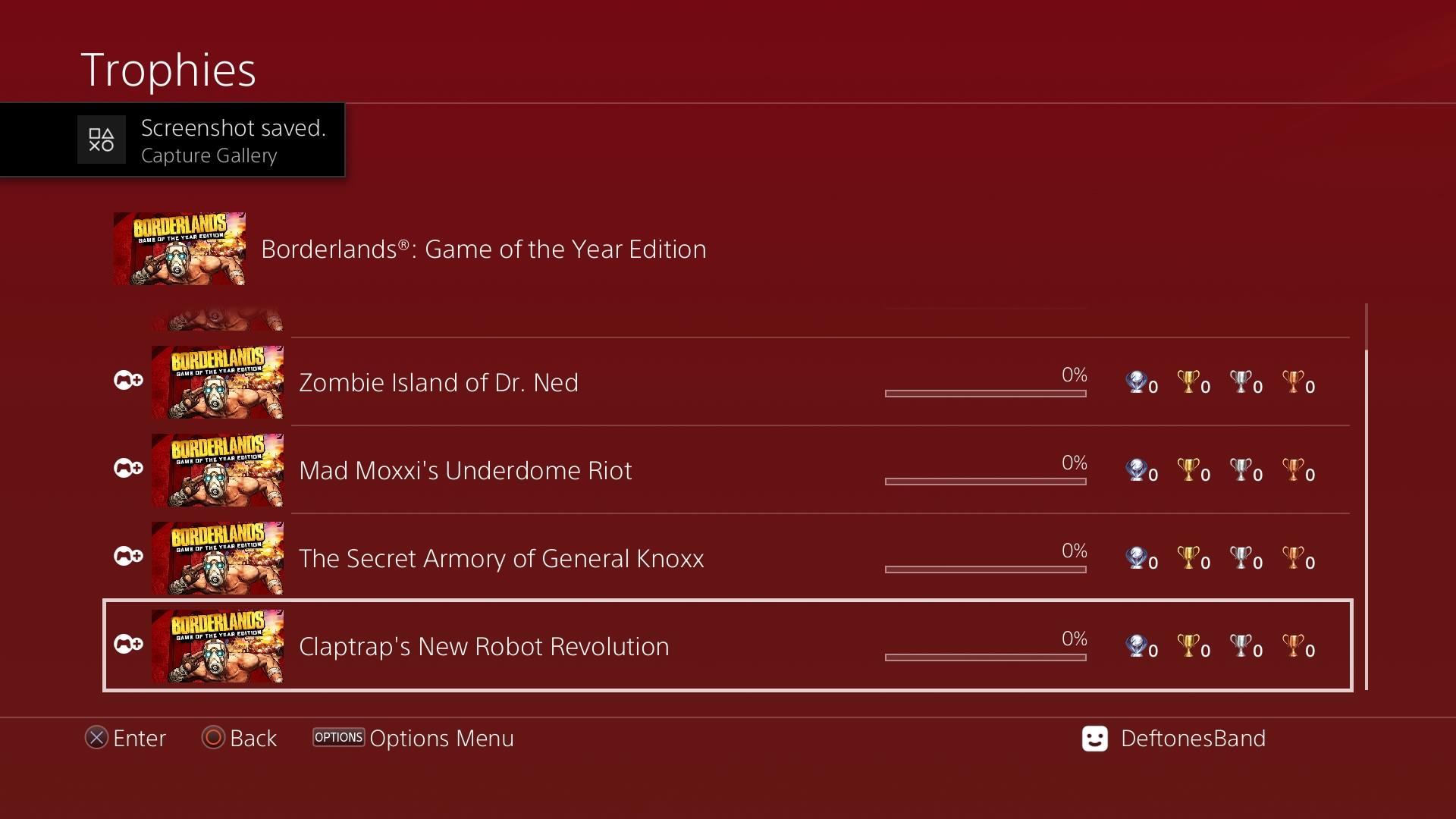The image size is (1456, 819).
Task: Click the gold trophy icon on Mad Moxxi's row
Action: (1188, 470)
